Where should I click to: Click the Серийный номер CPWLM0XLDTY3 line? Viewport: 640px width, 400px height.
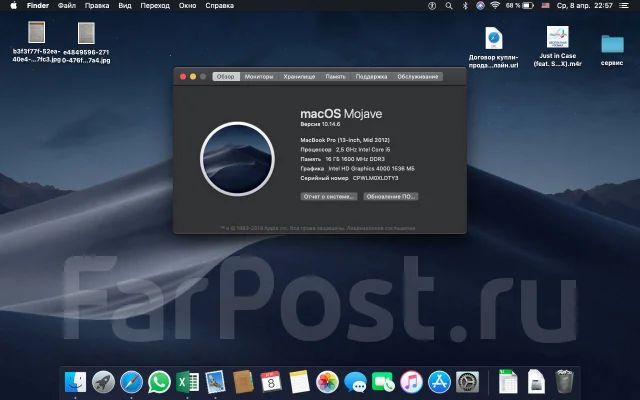349,178
